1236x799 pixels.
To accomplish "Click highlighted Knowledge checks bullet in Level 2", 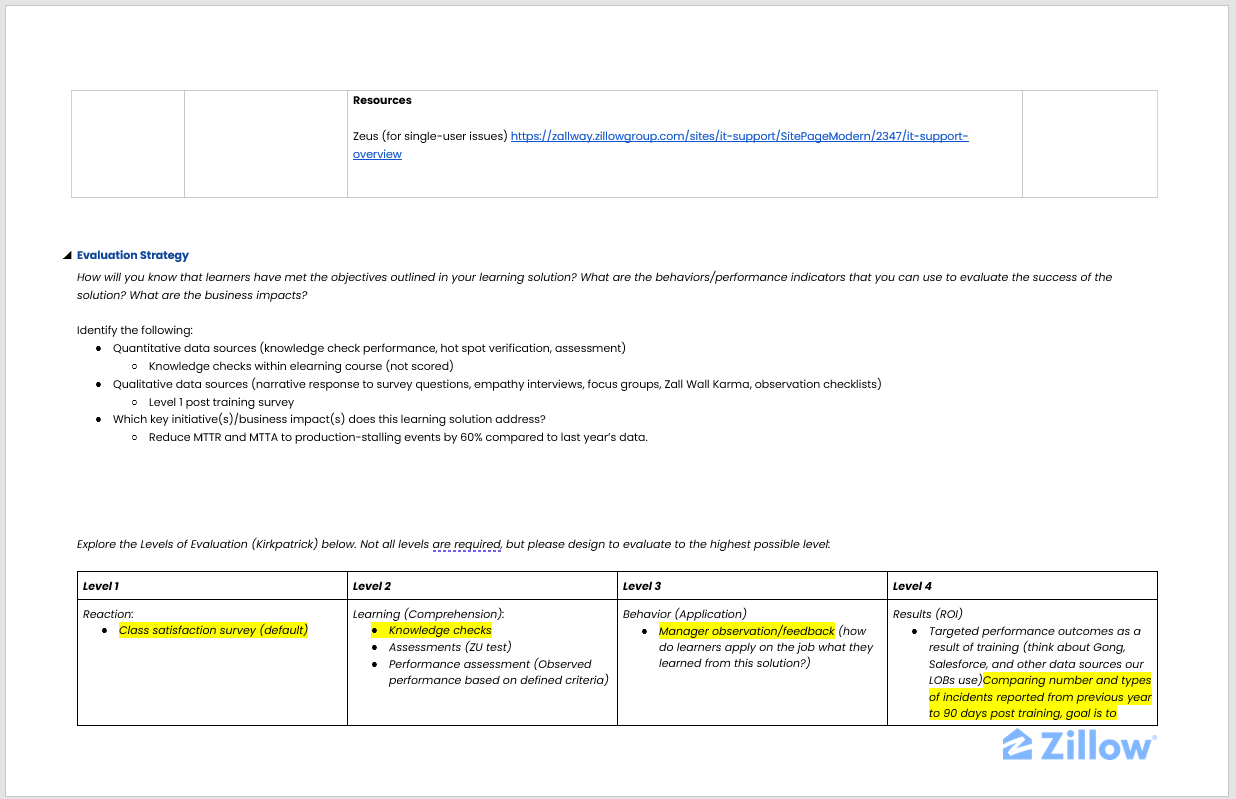I will [440, 631].
